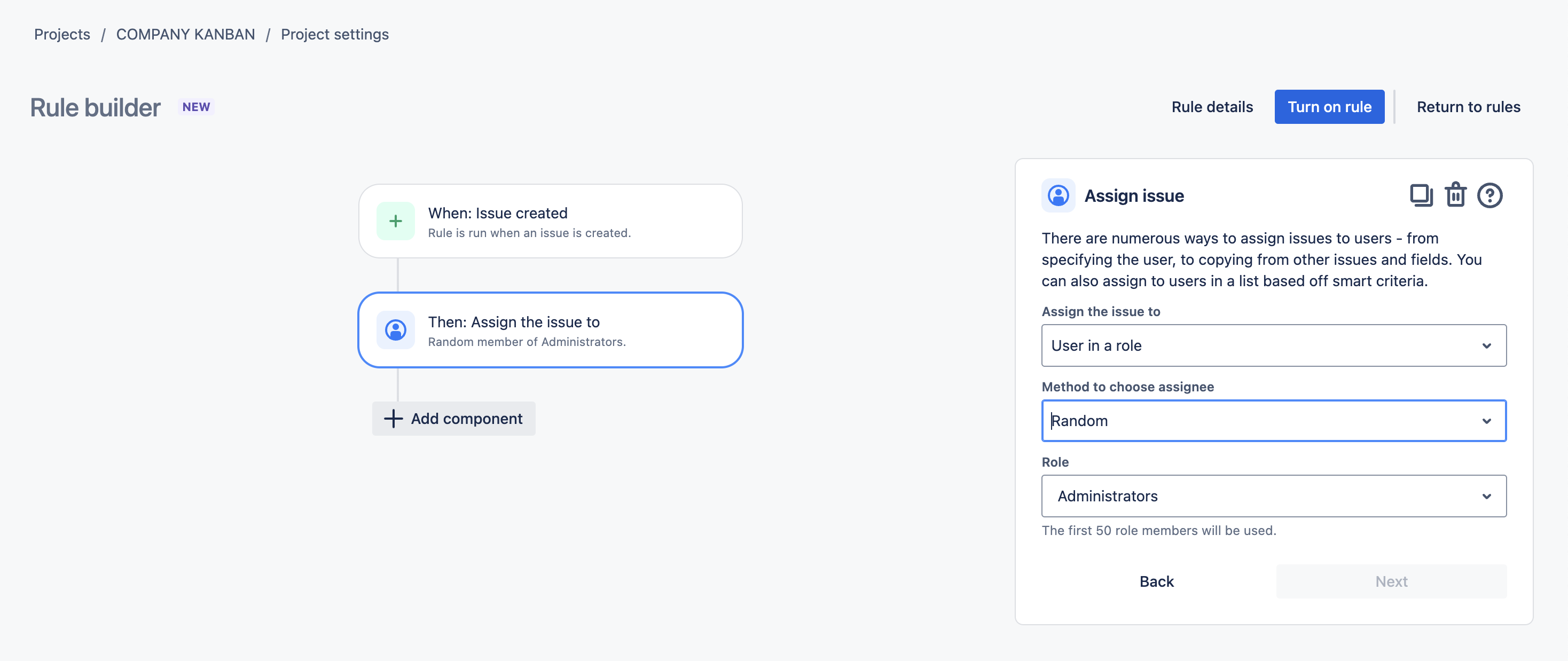Expand the Method to choose assignee dropdown
Image resolution: width=1568 pixels, height=661 pixels.
pos(1273,421)
